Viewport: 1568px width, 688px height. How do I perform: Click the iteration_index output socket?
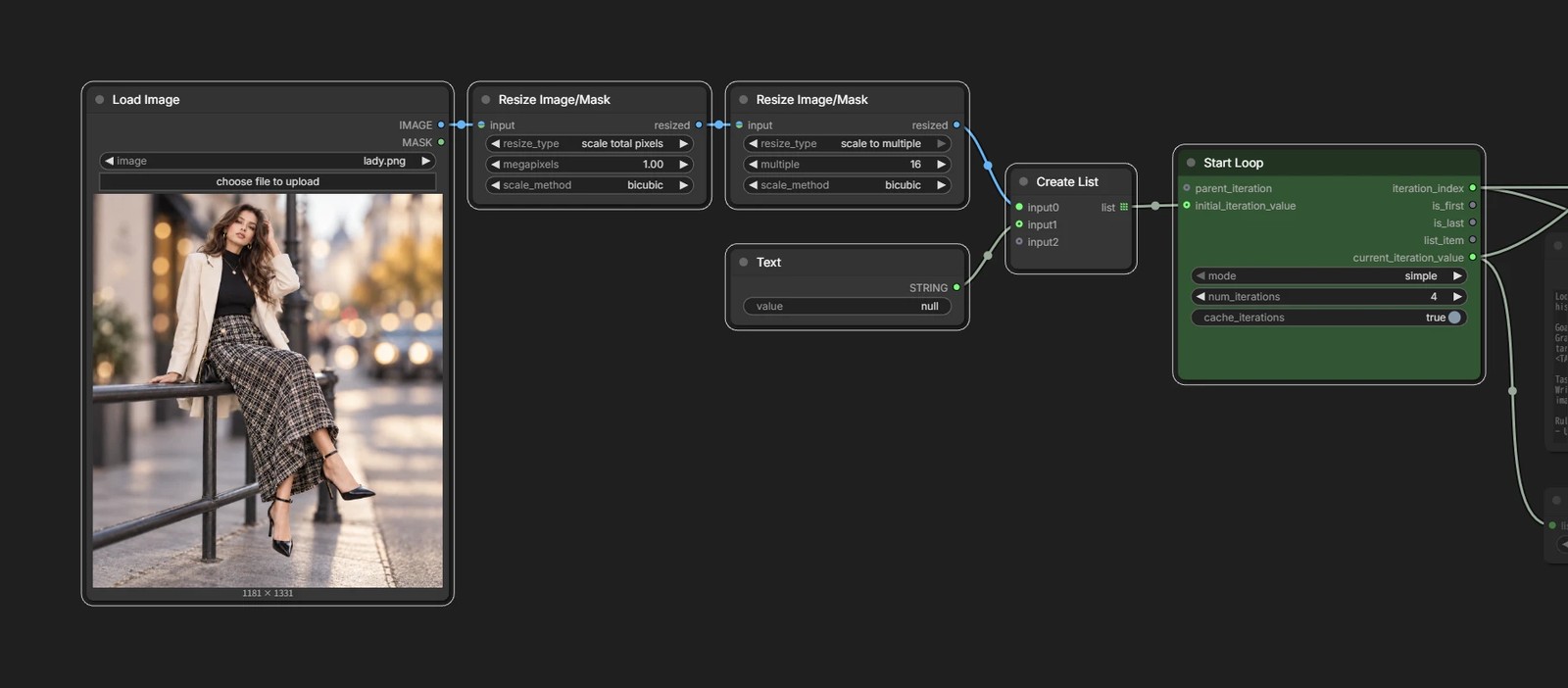1472,188
